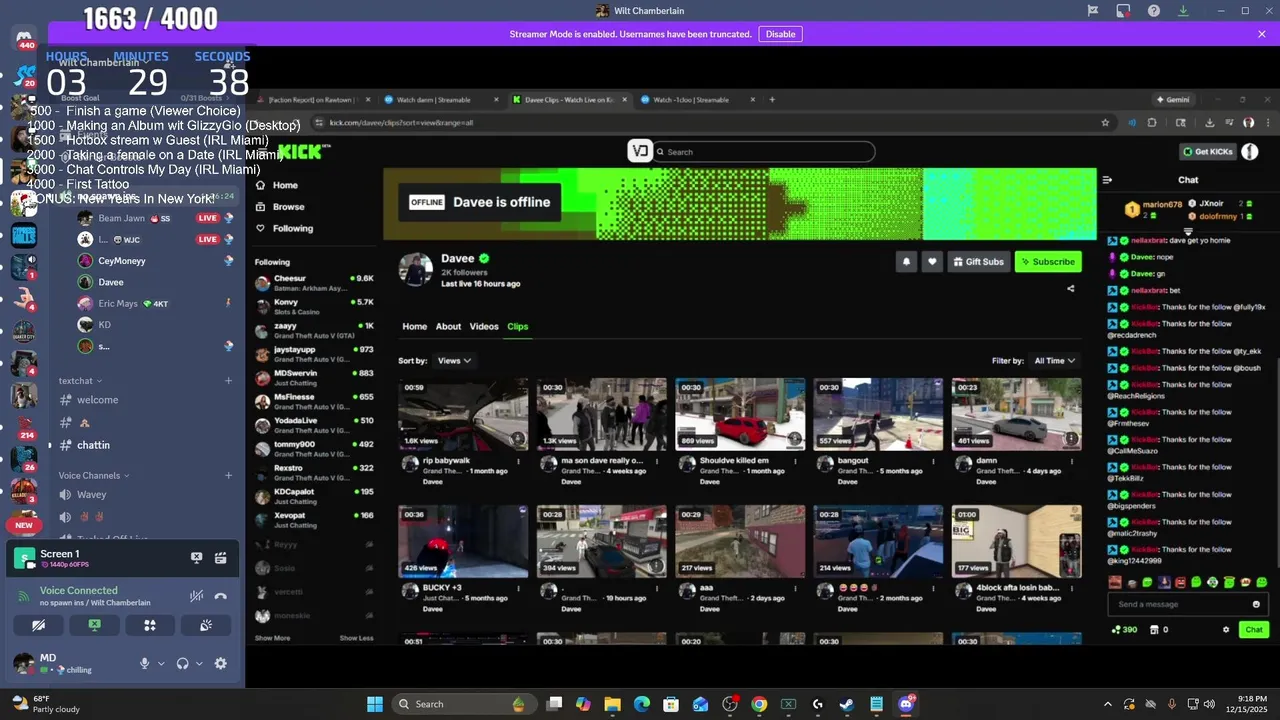Open Discord user settings gear
This screenshot has height=720, width=1280.
click(221, 663)
